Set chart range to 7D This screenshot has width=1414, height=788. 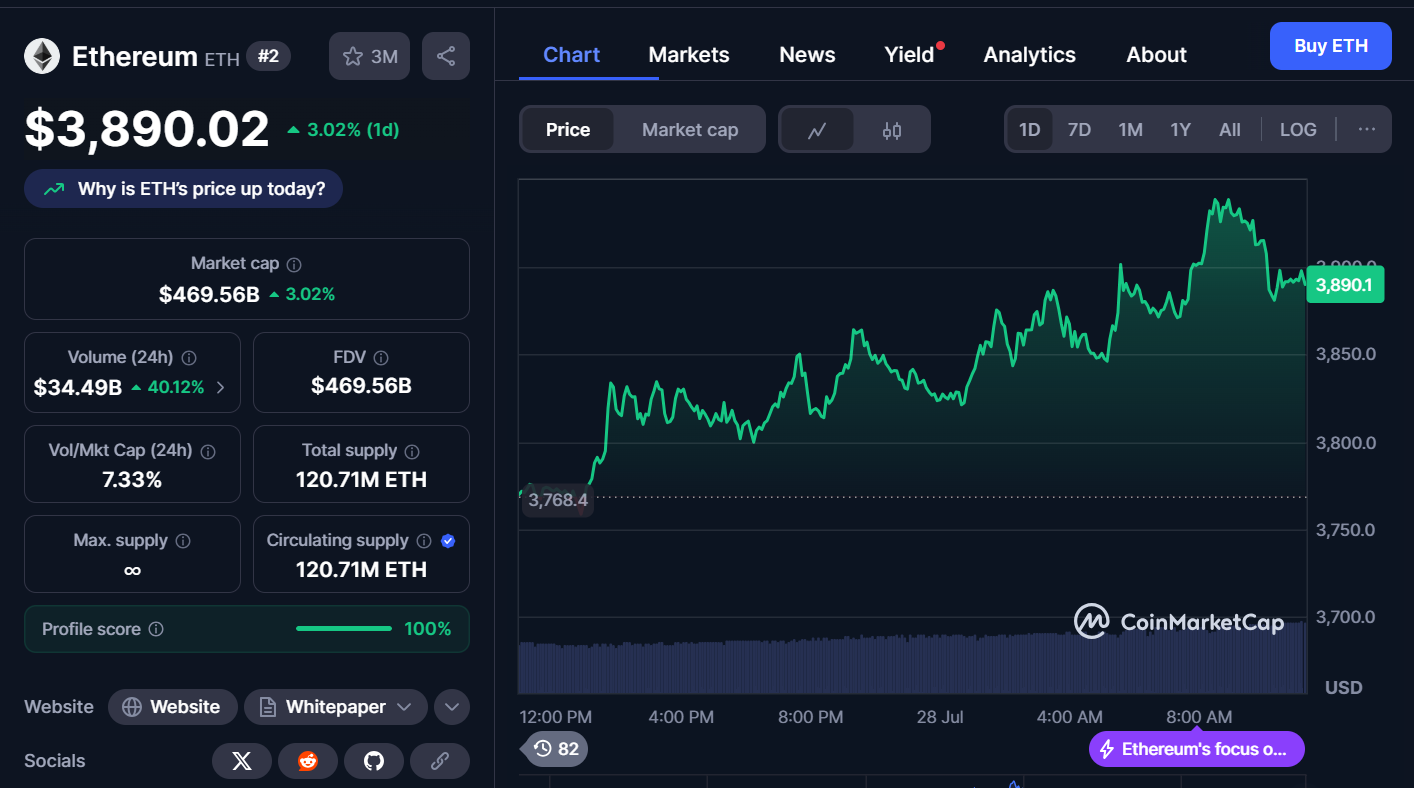pos(1079,130)
